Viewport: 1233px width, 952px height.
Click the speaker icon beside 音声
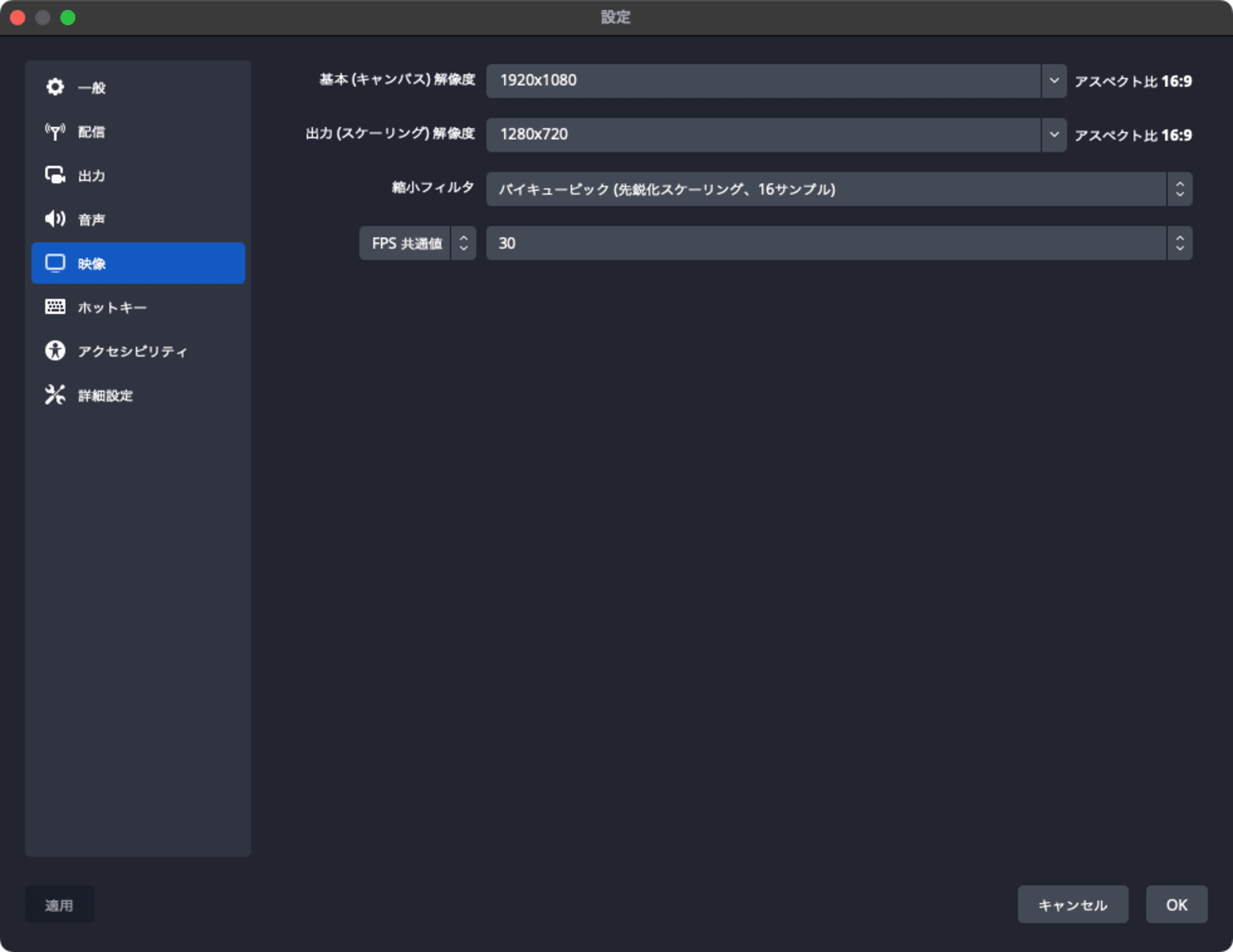pyautogui.click(x=55, y=219)
